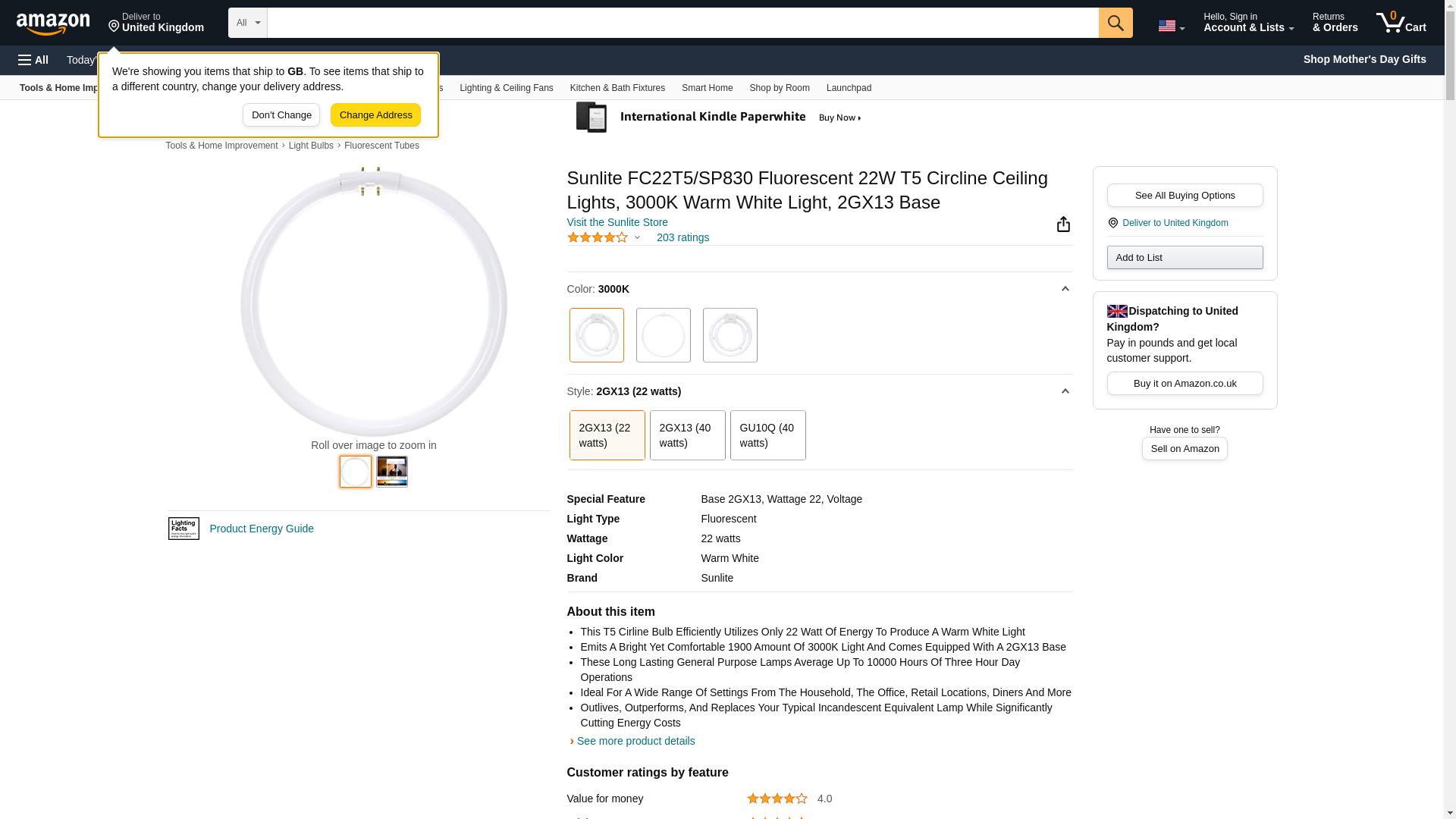Open the shopping cart icon
Screen dimensions: 1456x819
(1401, 22)
